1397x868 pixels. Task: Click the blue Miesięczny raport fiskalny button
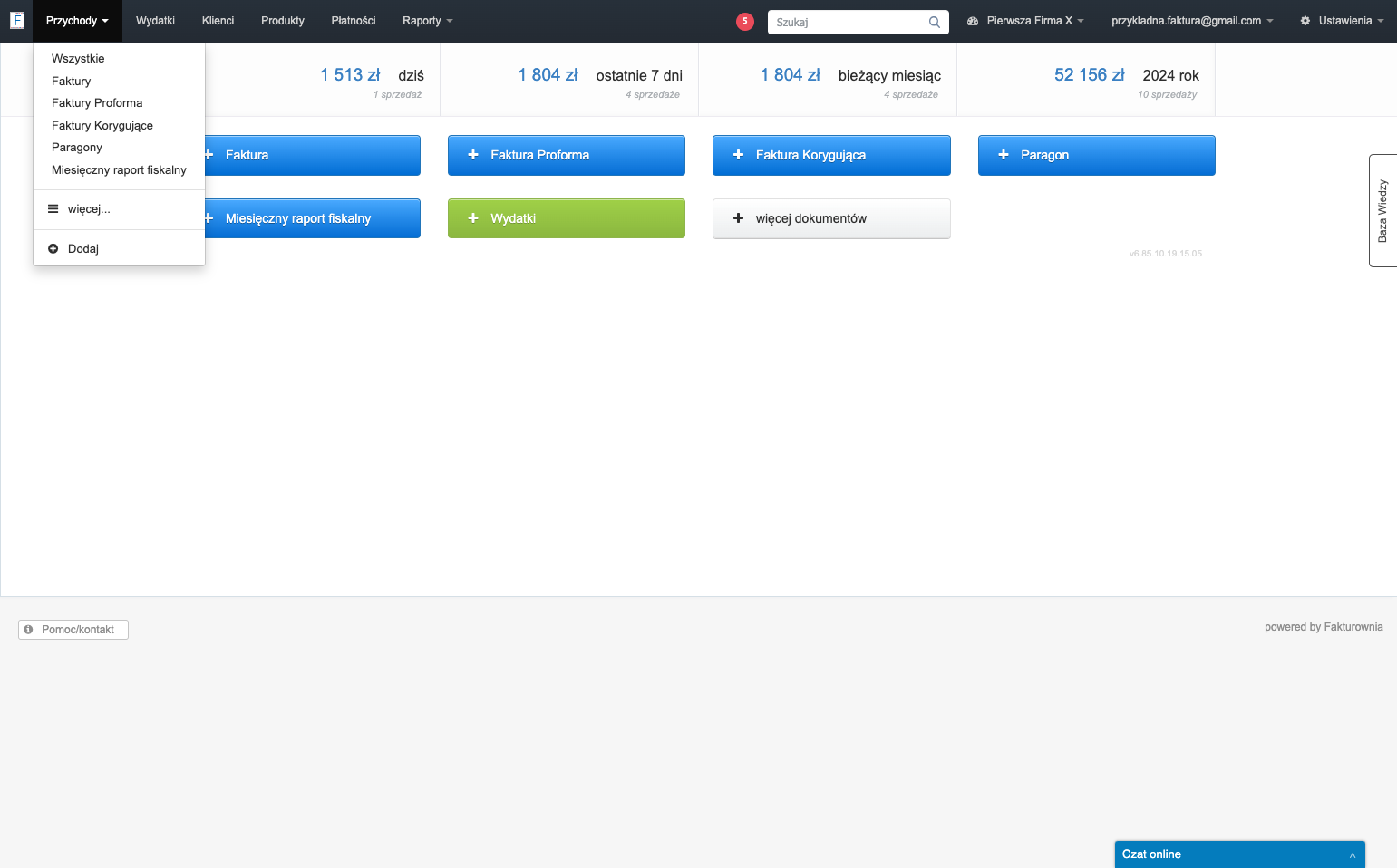click(x=312, y=218)
